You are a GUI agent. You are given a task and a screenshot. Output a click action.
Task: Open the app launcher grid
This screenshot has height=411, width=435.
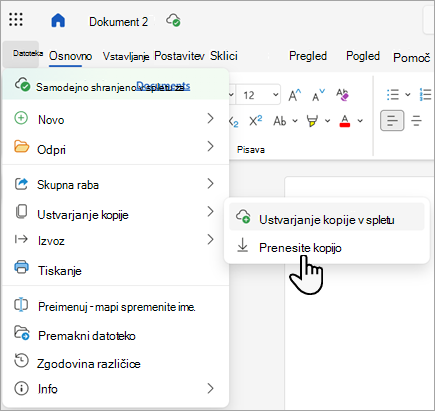(x=16, y=19)
